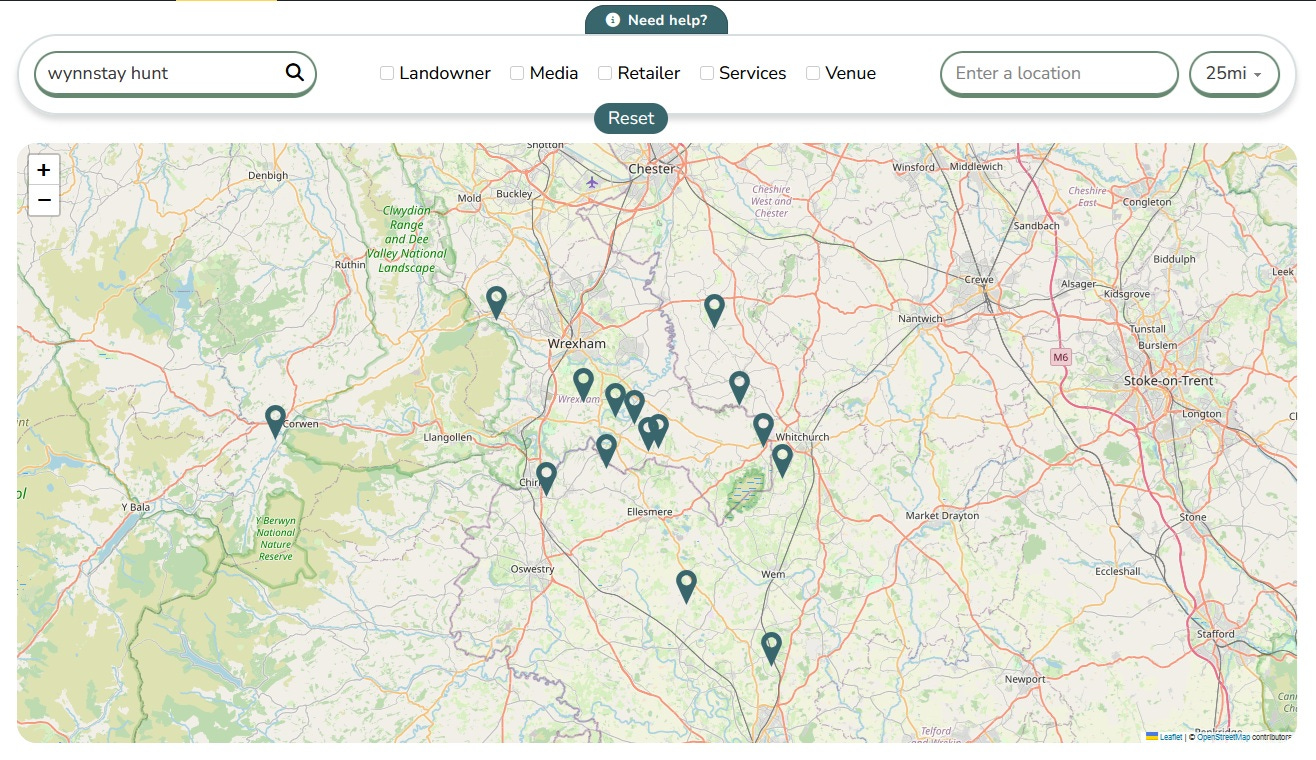Image resolution: width=1316 pixels, height=760 pixels.
Task: Click the Ellesmere label on the map
Action: (649, 512)
